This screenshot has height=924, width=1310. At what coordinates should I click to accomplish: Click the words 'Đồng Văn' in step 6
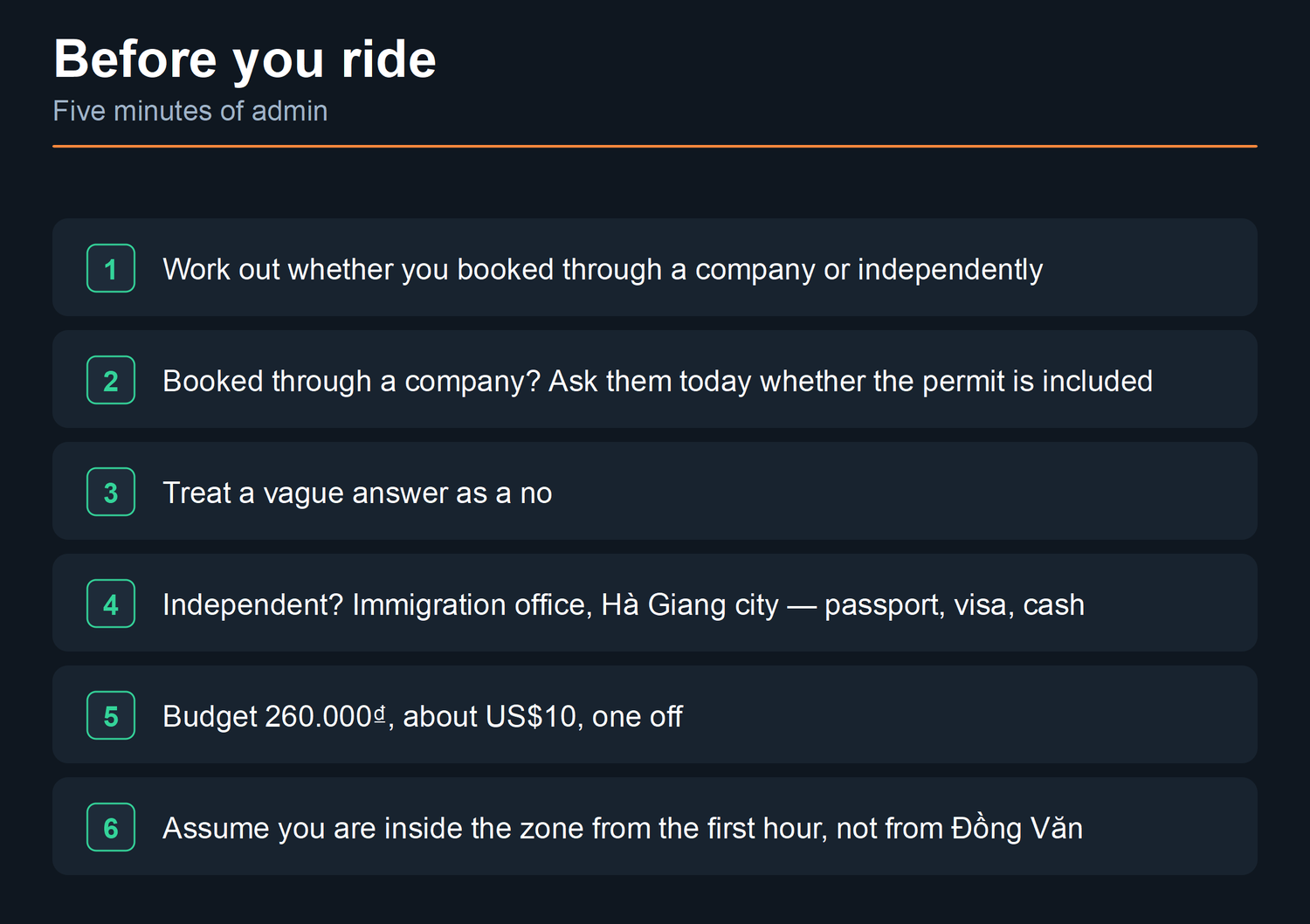(1017, 828)
